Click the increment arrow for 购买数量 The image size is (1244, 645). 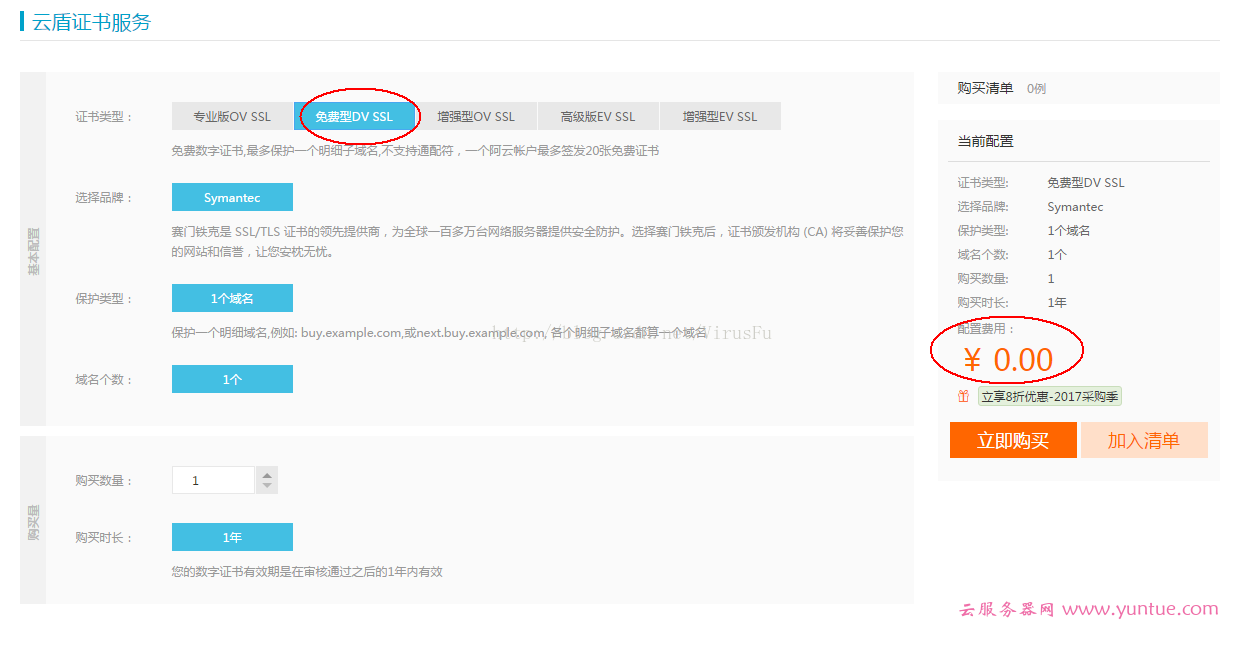266,473
